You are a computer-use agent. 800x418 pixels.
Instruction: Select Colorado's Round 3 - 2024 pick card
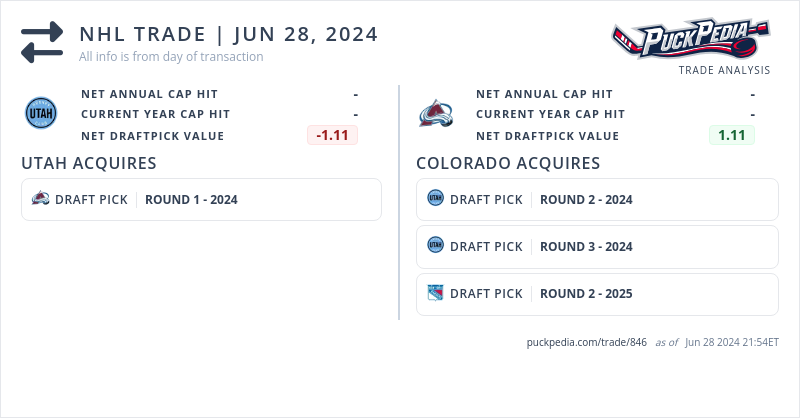coord(597,246)
